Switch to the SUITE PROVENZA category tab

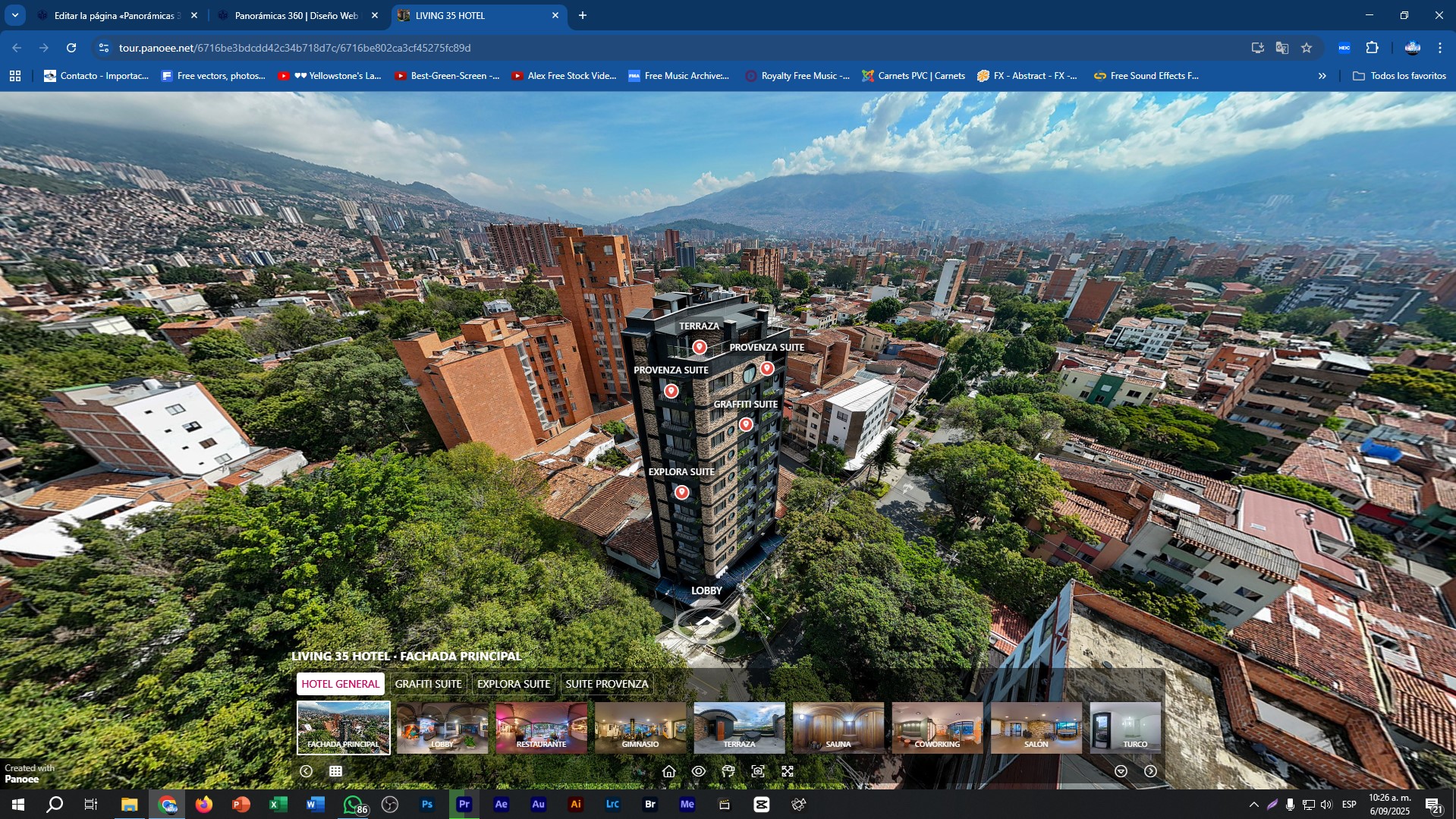pyautogui.click(x=606, y=684)
